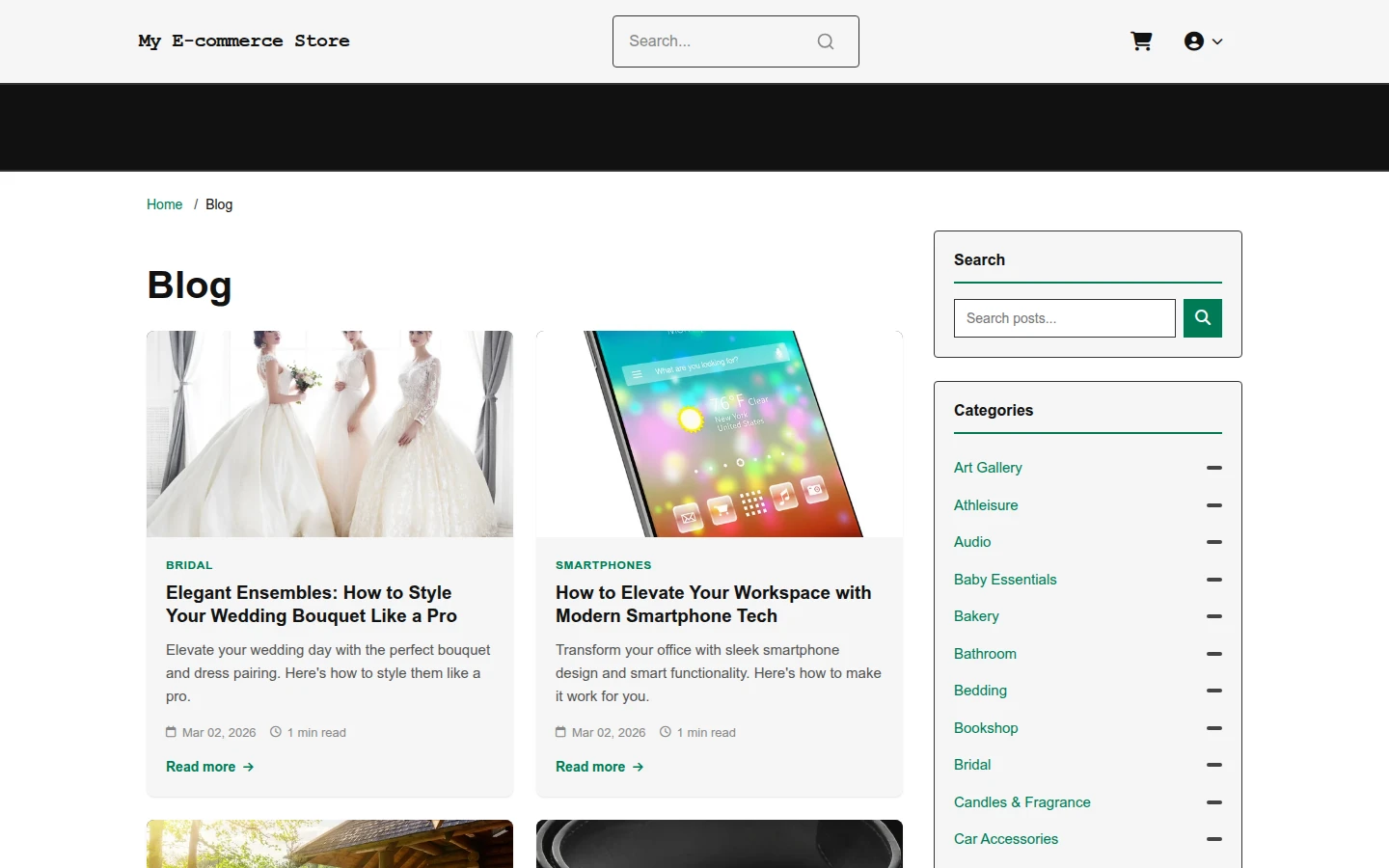This screenshot has height=868, width=1389.
Task: Toggle the Baby Essentials minus icon
Action: (x=1214, y=580)
